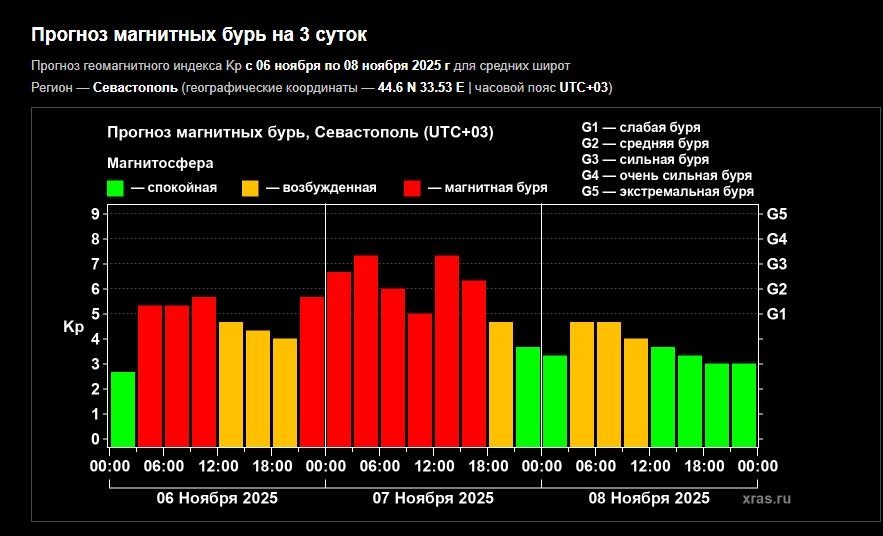
Task: Click the '07 Ноября 2025' date label
Action: [433, 498]
